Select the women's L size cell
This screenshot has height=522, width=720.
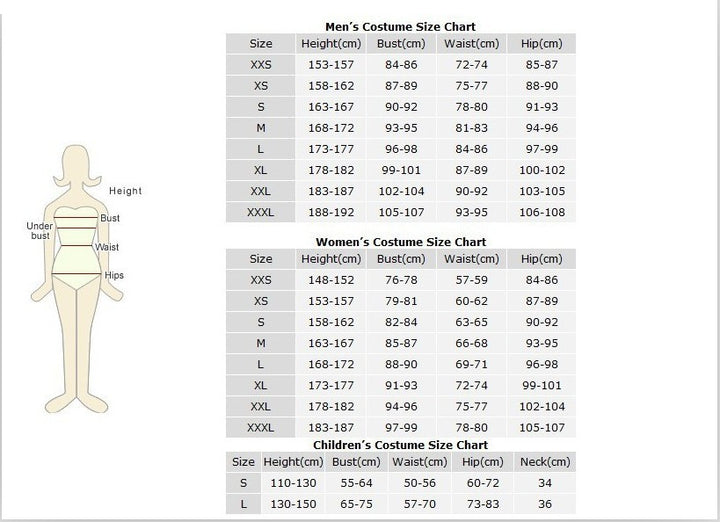tap(261, 364)
